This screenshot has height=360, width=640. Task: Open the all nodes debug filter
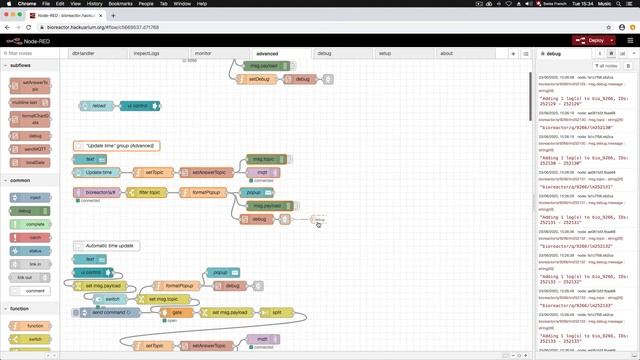[x=606, y=66]
